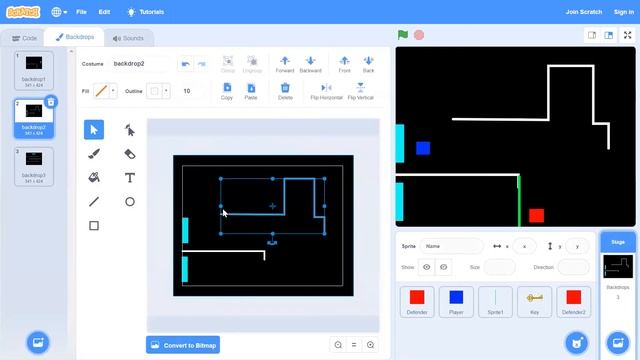This screenshot has width=640, height=360.
Task: Click the Group icon
Action: click(x=228, y=64)
